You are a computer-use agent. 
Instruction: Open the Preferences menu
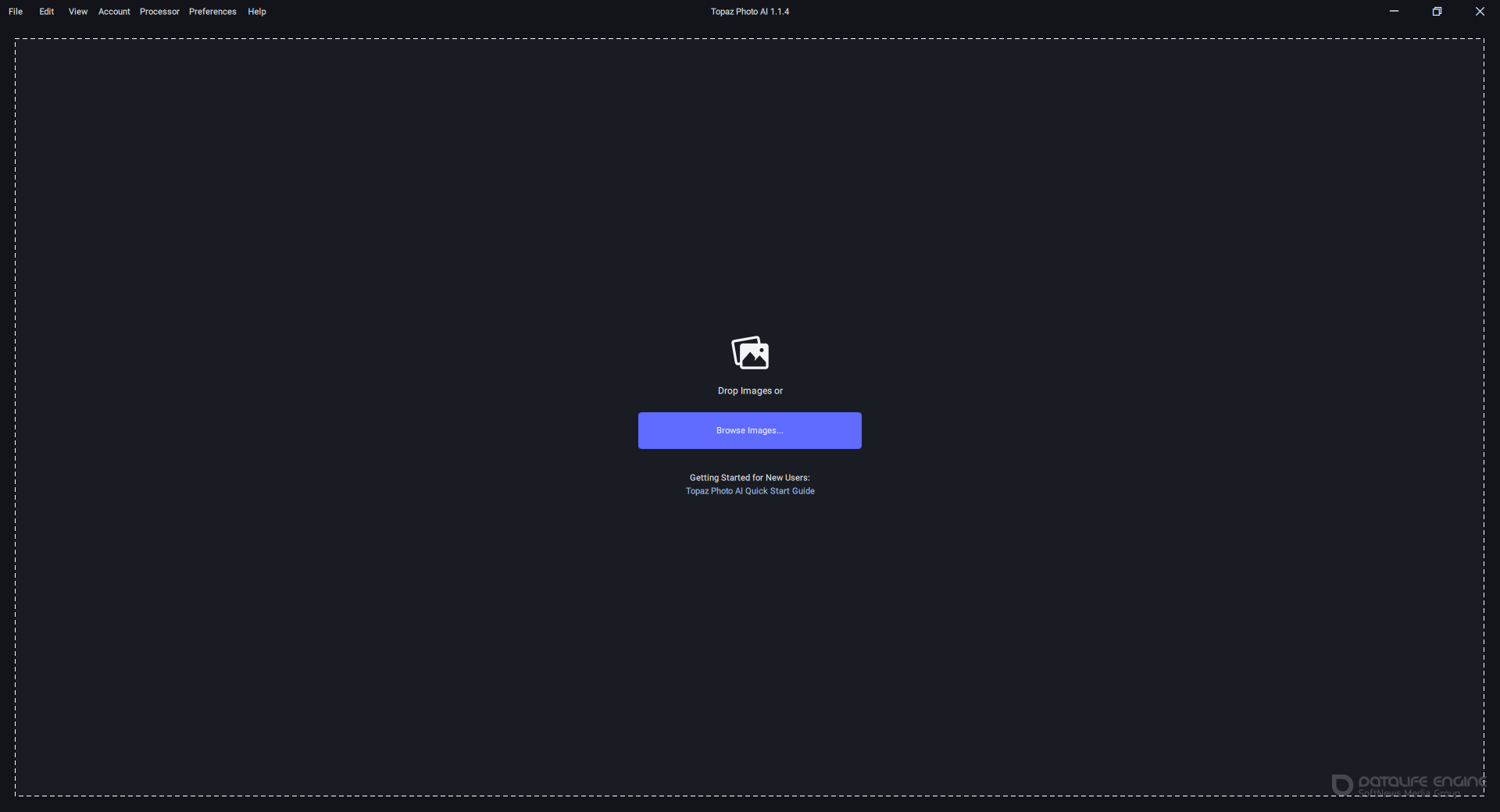(212, 12)
